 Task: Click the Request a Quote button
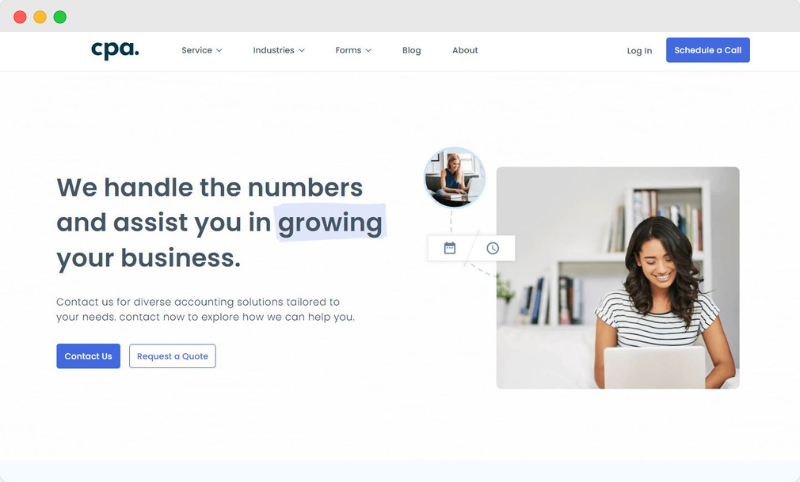(x=172, y=356)
